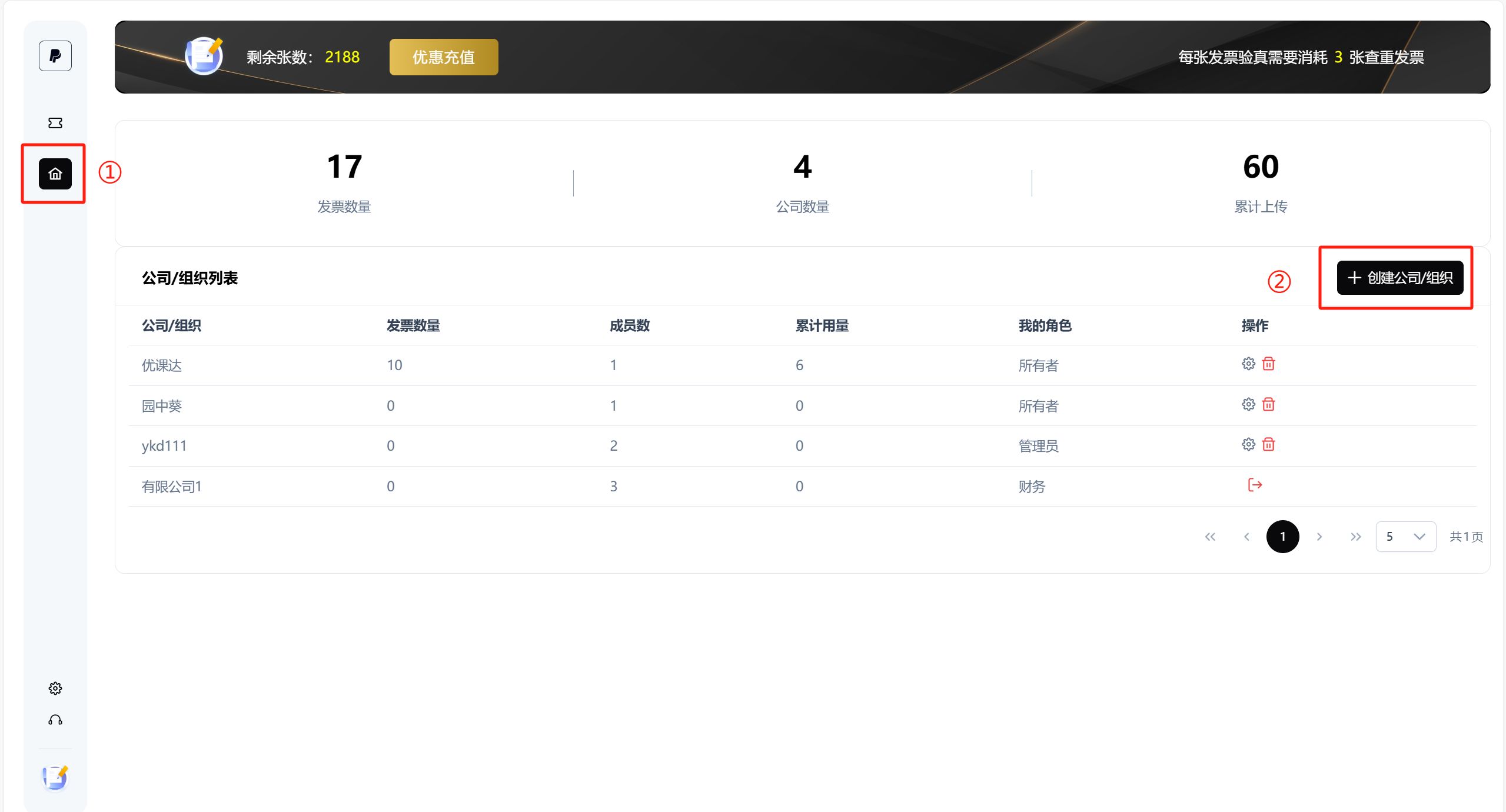This screenshot has height=812, width=1506.
Task: Click the 优惠充值 recharge button
Action: [x=444, y=57]
